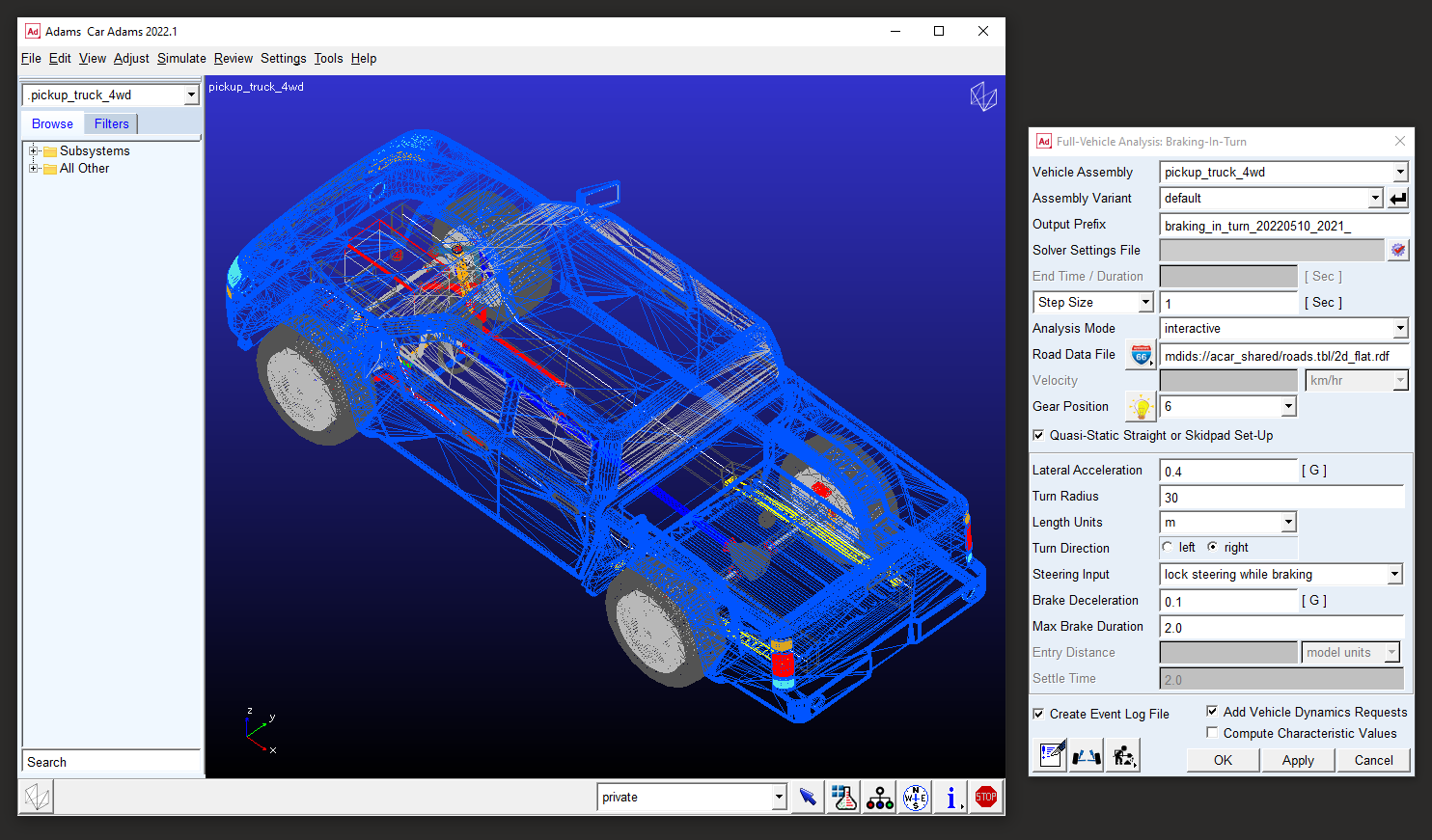Uncheck Add Vehicle Dynamics Requests
Viewport: 1432px width, 840px height.
[x=1212, y=711]
